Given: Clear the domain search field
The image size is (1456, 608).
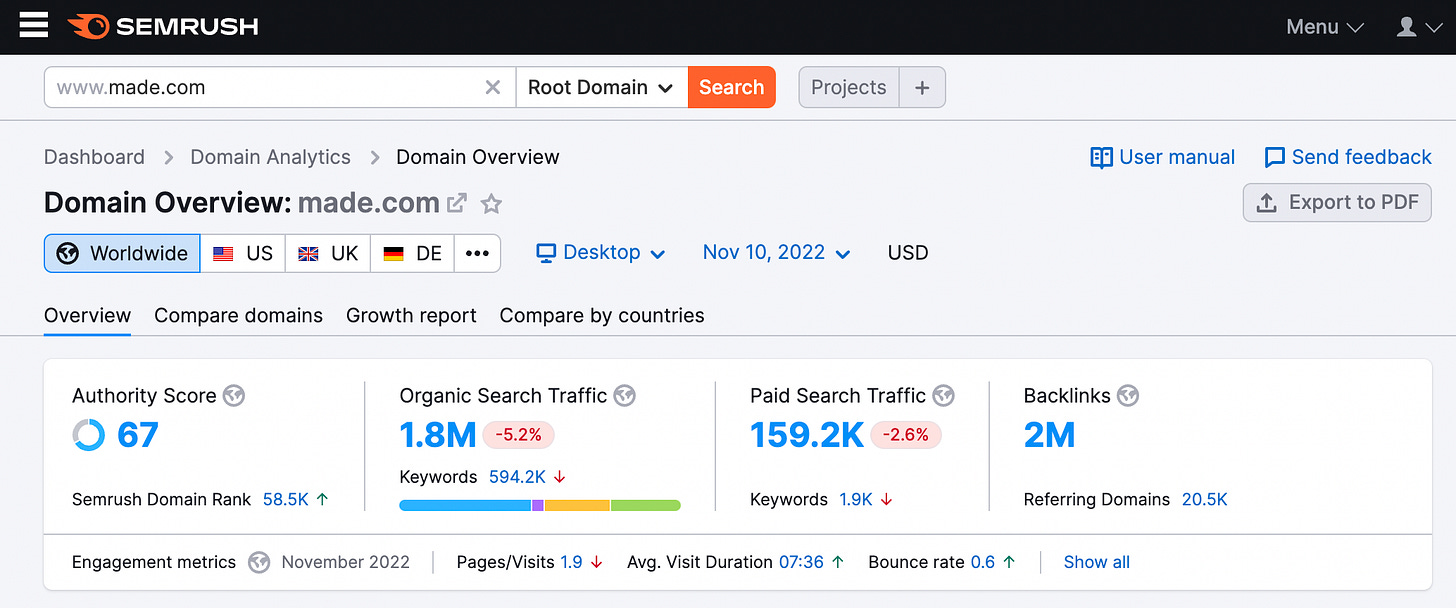Looking at the screenshot, I should coord(492,87).
